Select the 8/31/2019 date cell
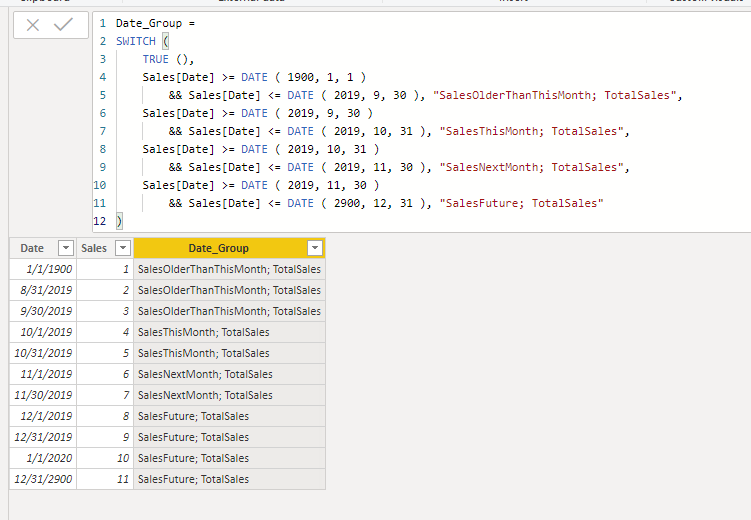Screen dimensions: 751x520 (43, 290)
